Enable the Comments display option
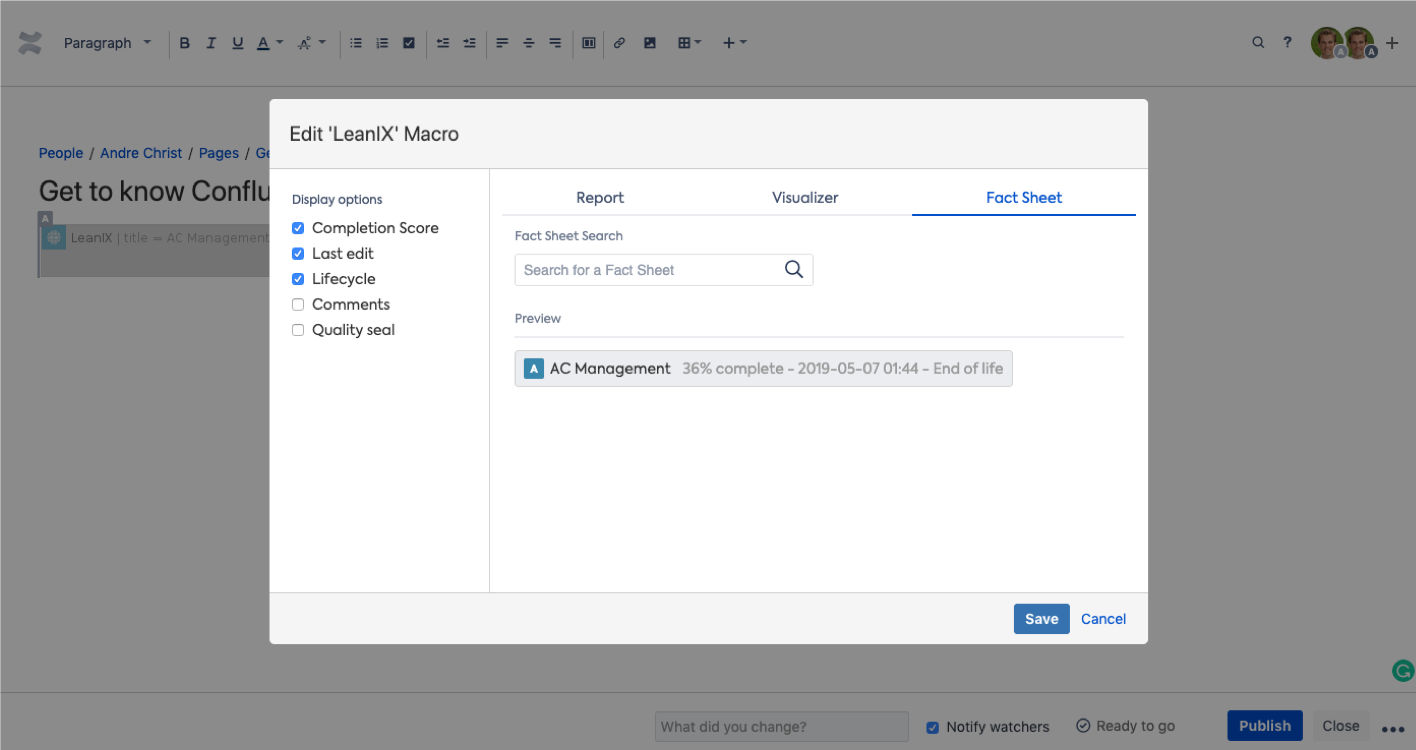 coord(298,305)
